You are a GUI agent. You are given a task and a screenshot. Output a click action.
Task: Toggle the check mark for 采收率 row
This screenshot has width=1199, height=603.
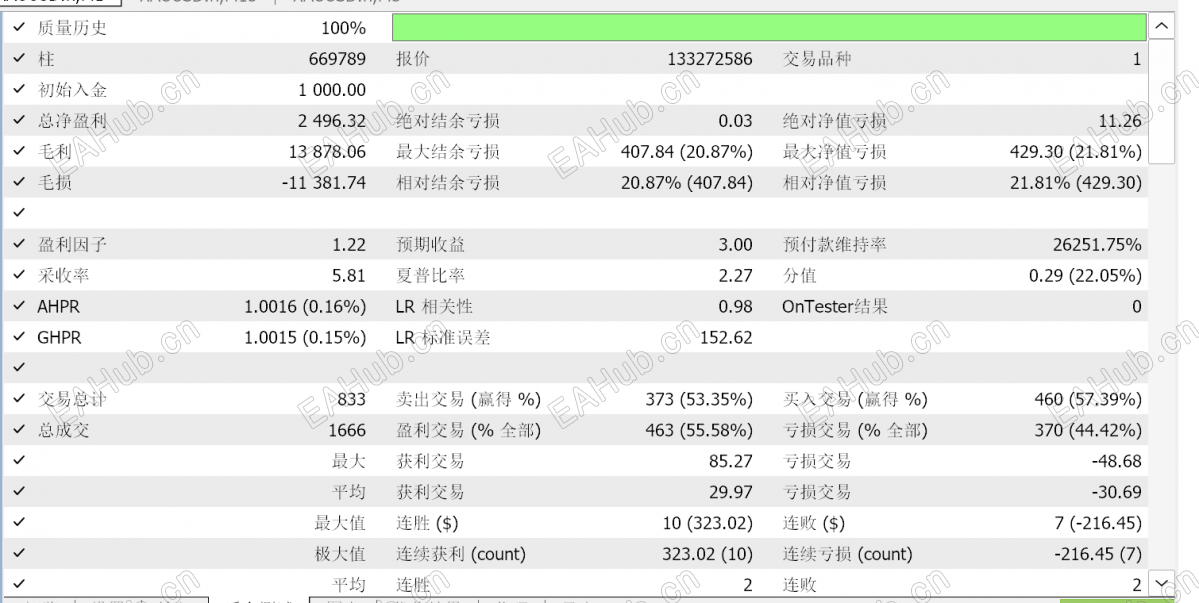point(19,275)
